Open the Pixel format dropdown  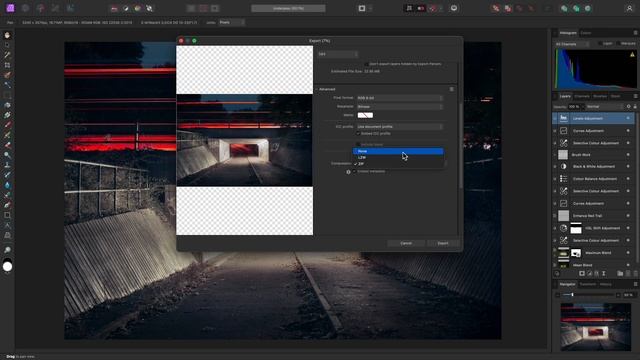point(400,98)
